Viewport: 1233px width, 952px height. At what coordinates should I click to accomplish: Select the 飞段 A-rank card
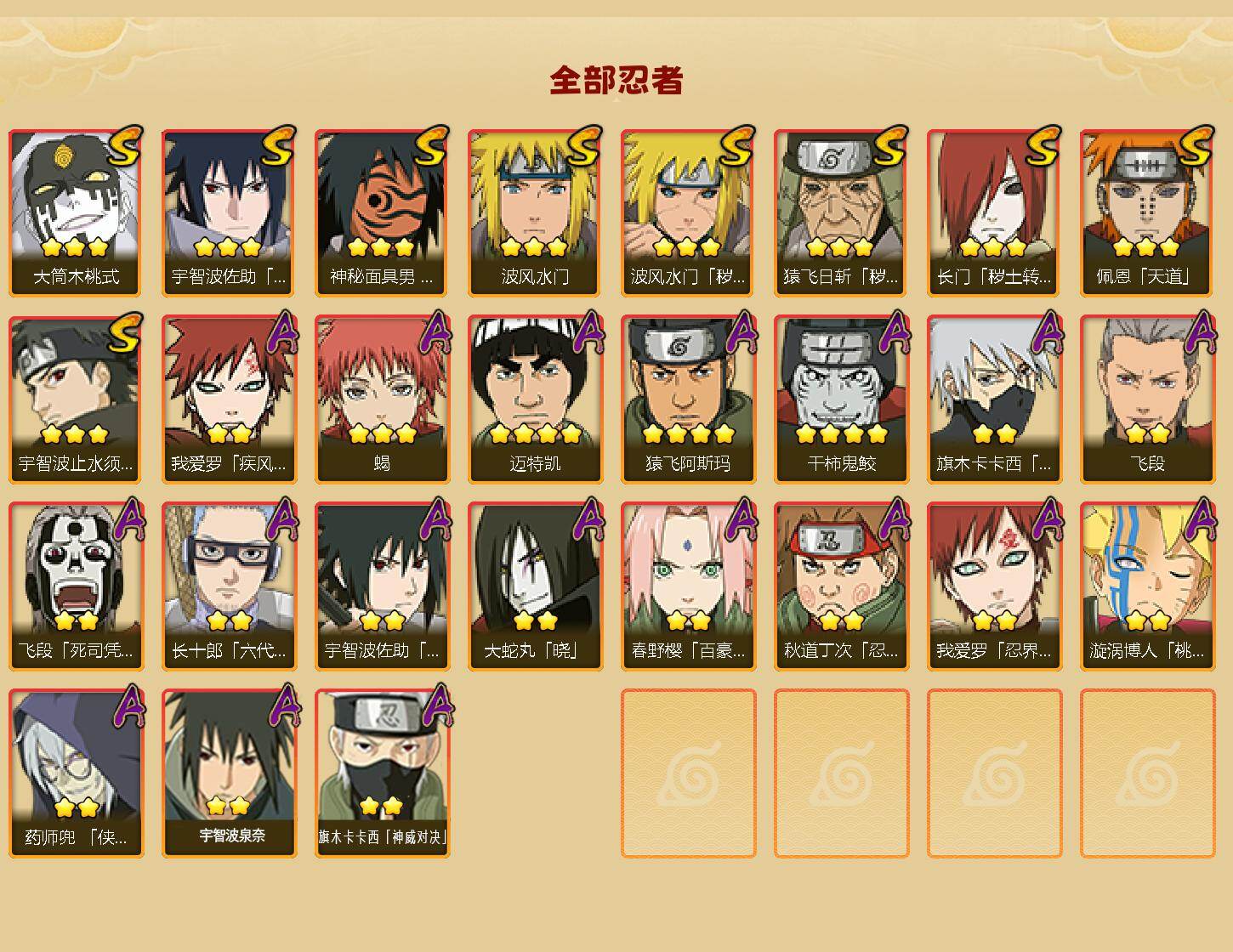(1147, 399)
